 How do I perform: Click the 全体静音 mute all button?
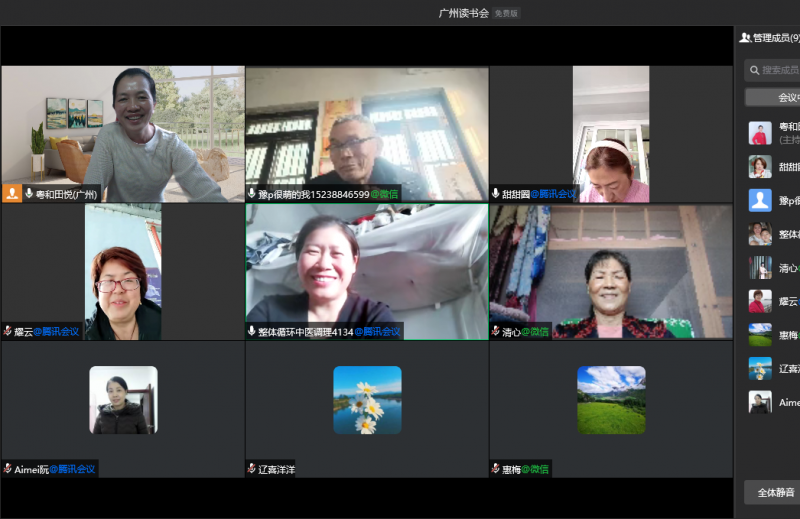(x=774, y=492)
